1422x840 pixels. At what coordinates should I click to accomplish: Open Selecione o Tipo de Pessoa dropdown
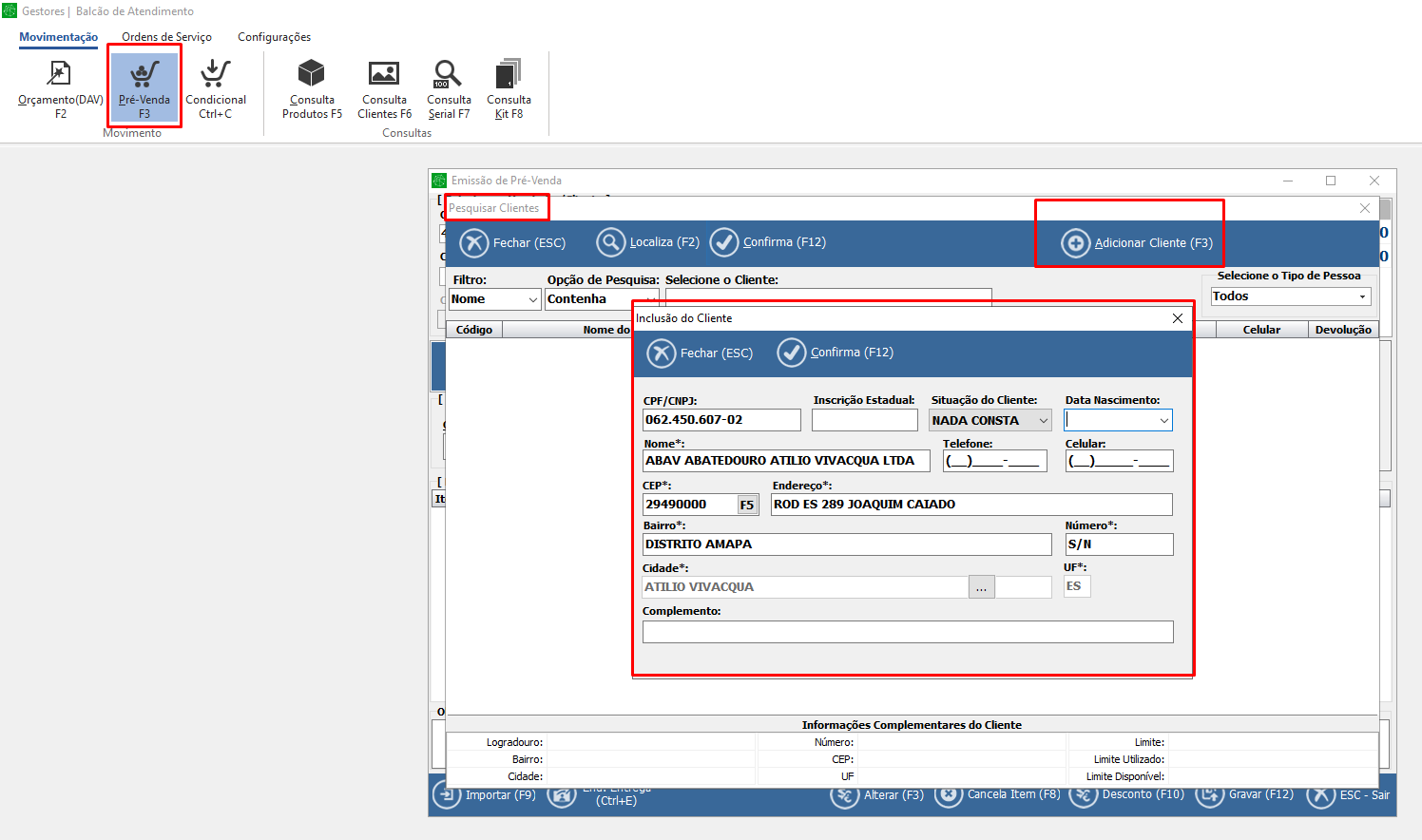click(1361, 296)
